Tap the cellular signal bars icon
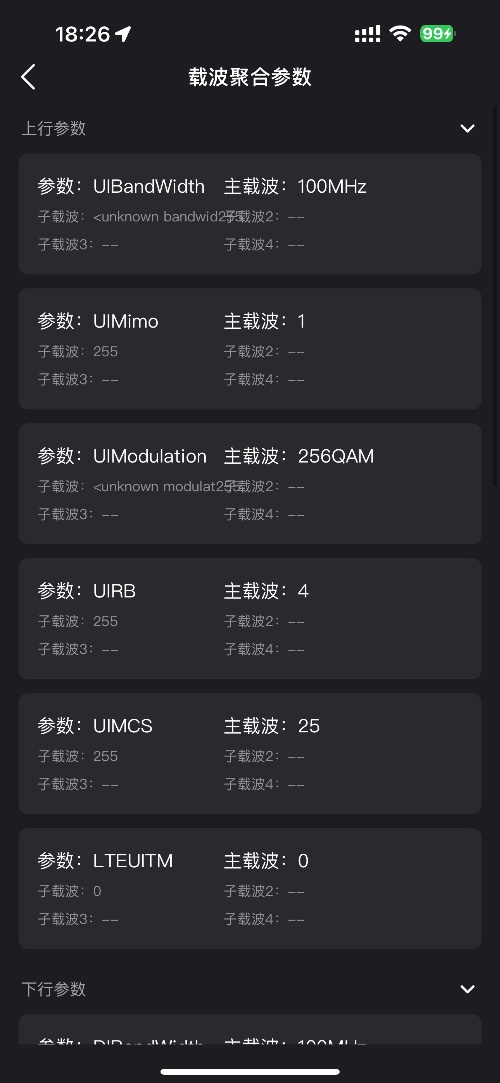 [x=367, y=34]
